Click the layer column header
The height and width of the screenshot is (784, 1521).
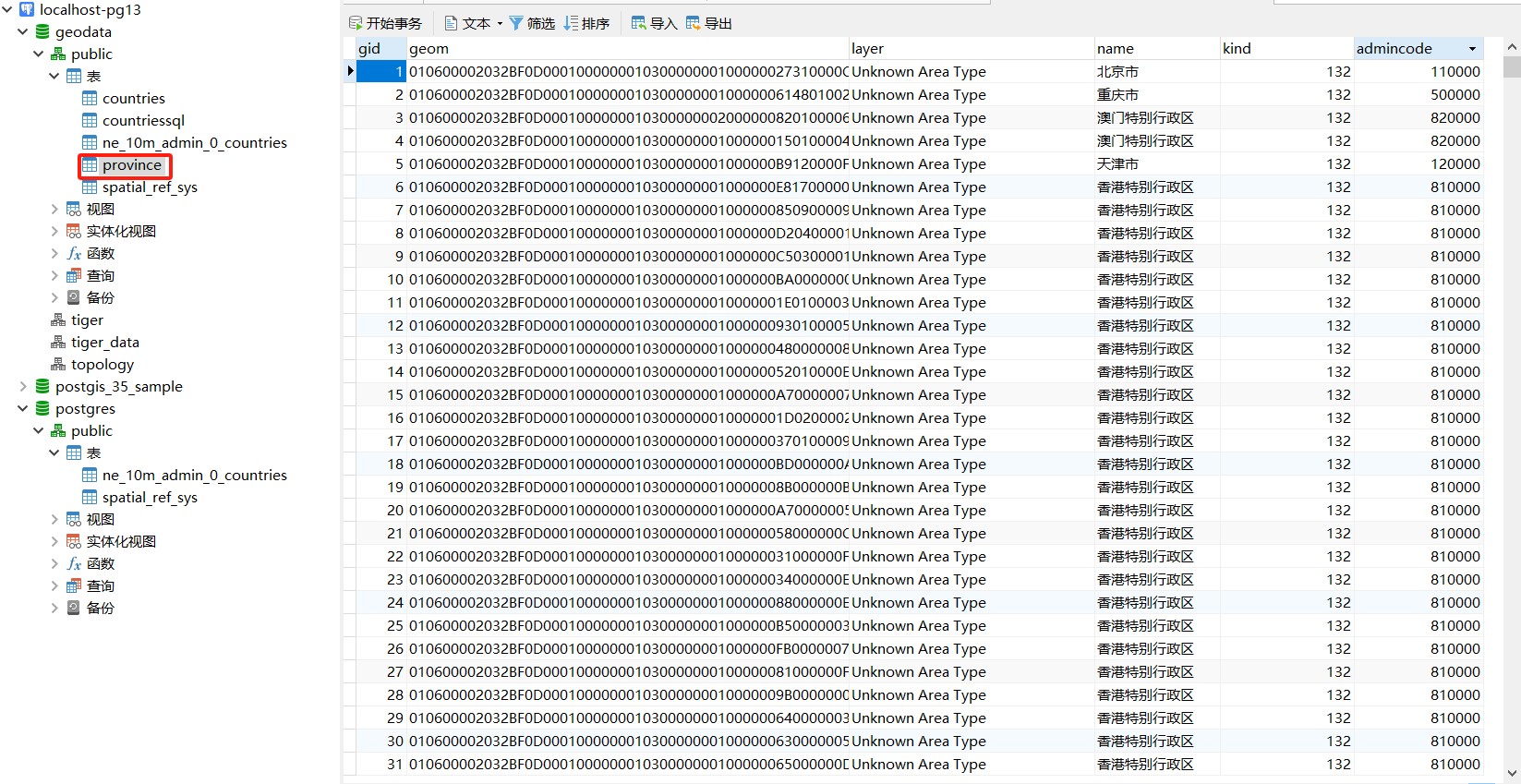coord(971,48)
